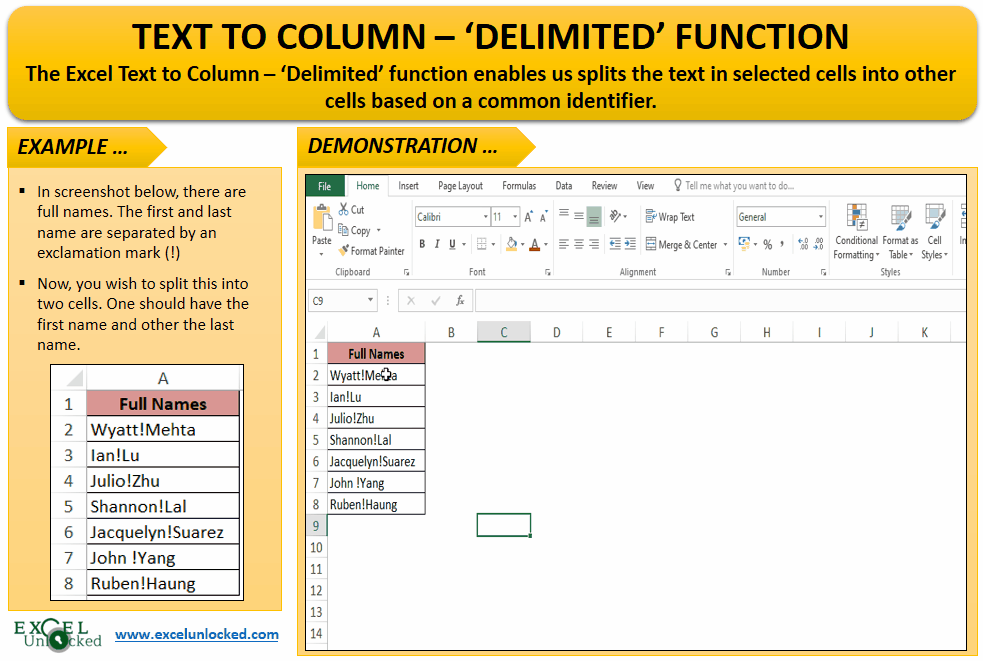The image size is (983, 661).
Task: Apply Comma Style icon
Action: pyautogui.click(x=782, y=244)
